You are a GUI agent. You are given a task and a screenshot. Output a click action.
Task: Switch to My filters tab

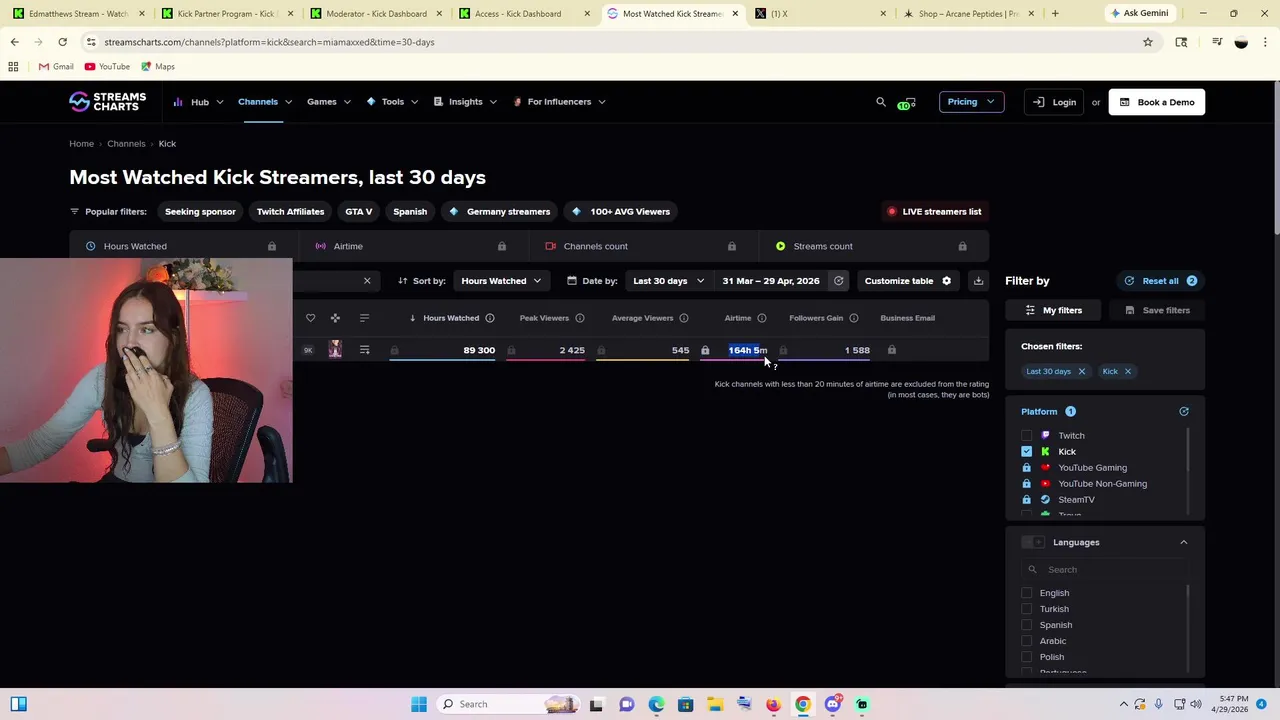pos(1054,310)
